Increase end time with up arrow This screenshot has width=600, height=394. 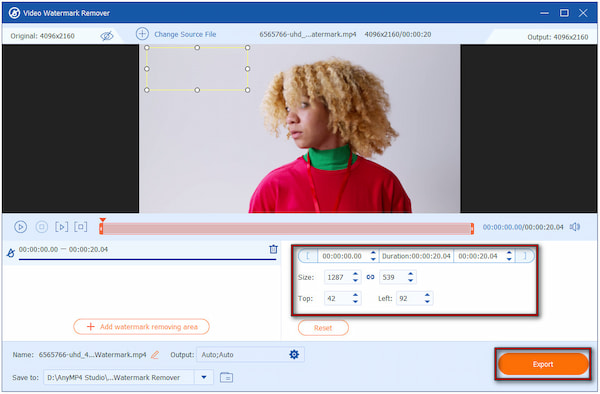pyautogui.click(x=509, y=253)
